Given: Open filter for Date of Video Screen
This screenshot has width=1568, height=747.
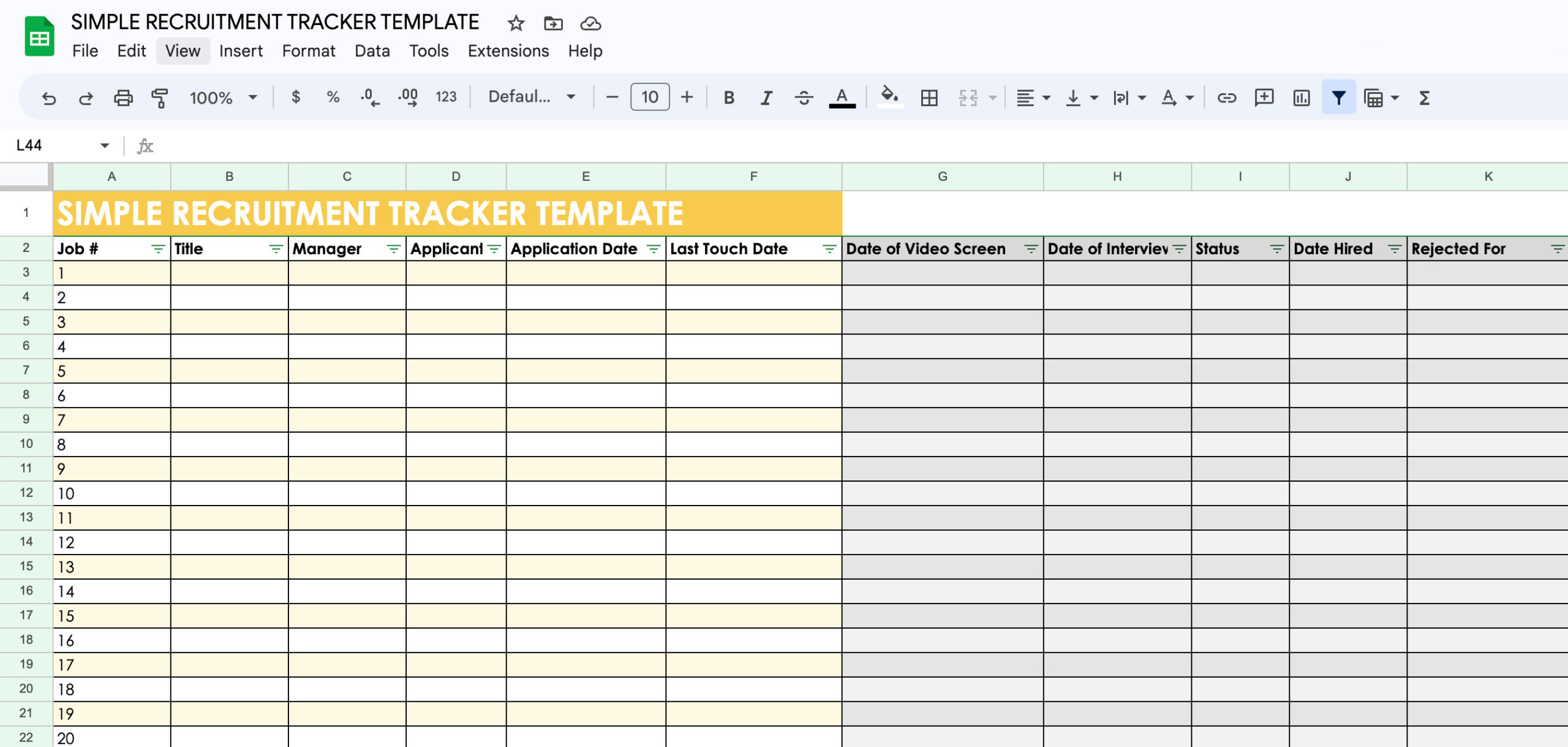Looking at the screenshot, I should point(1031,249).
